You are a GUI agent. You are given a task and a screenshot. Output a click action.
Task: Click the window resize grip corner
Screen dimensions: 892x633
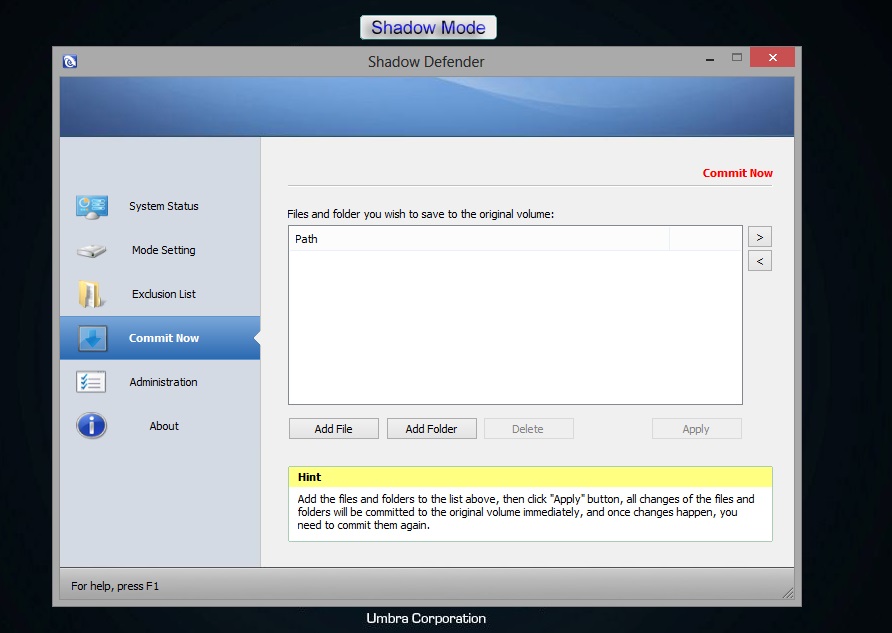pos(788,593)
